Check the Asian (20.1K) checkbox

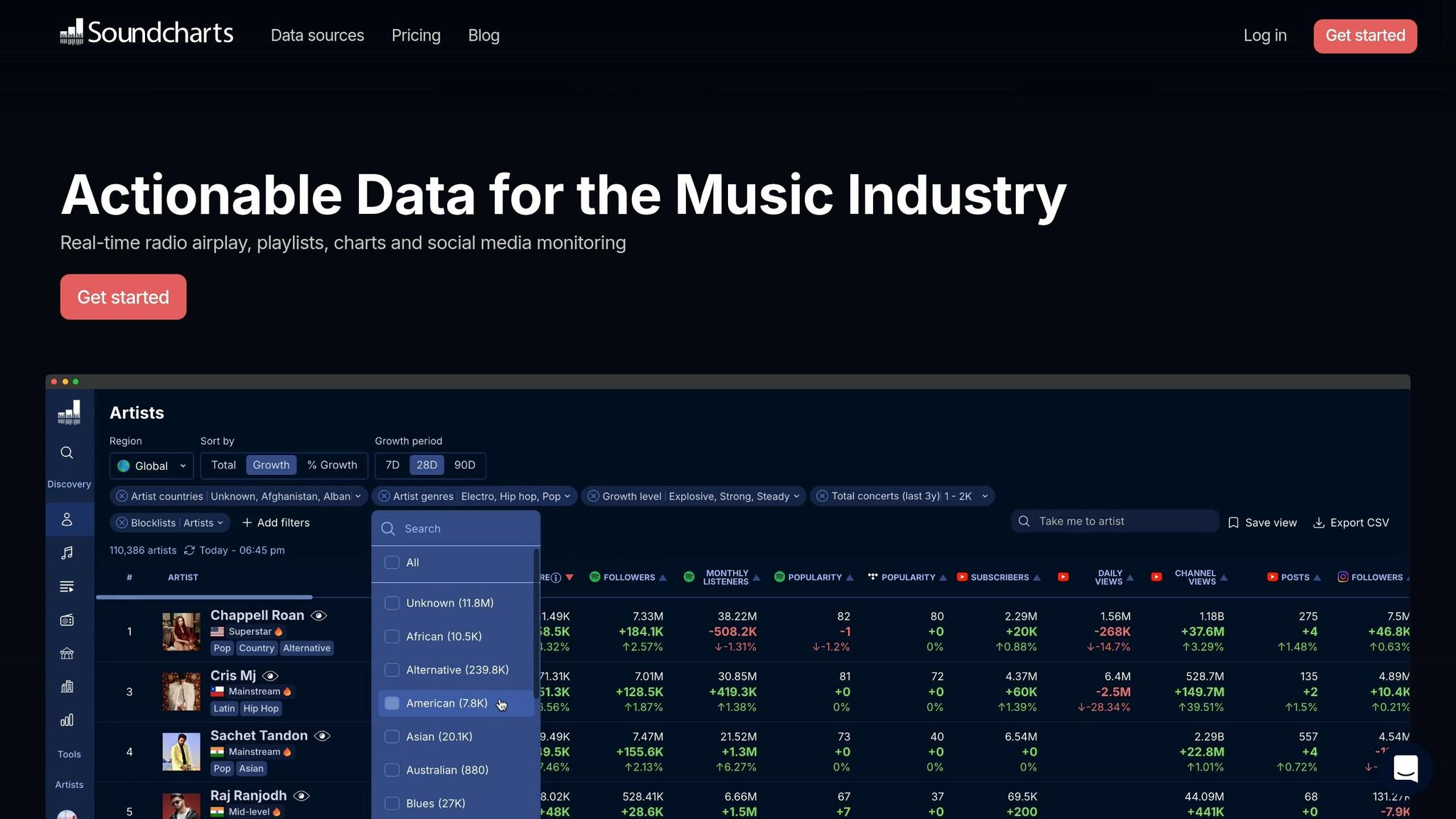pyautogui.click(x=392, y=737)
